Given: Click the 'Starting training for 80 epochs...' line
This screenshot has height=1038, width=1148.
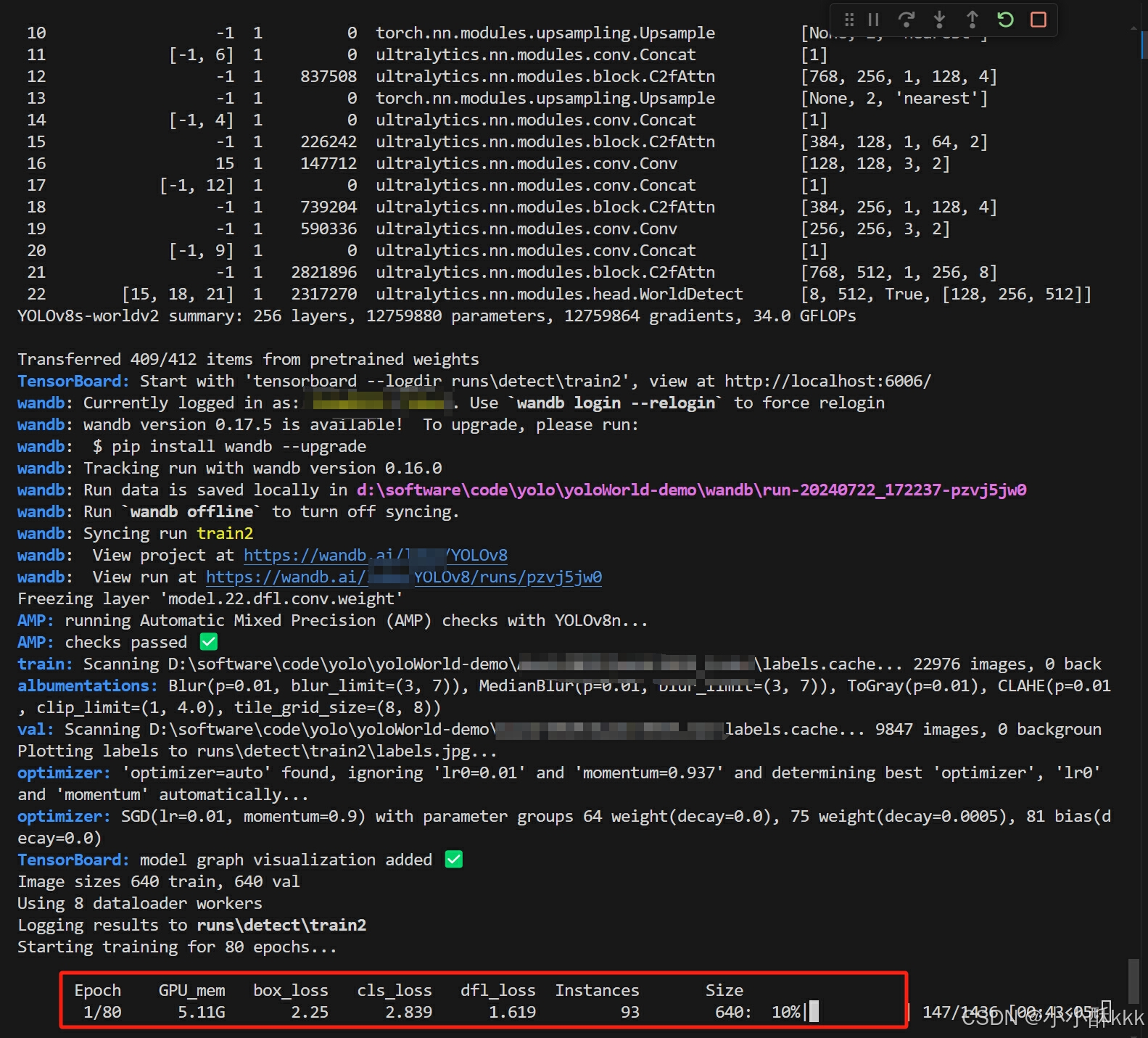Looking at the screenshot, I should click(177, 947).
